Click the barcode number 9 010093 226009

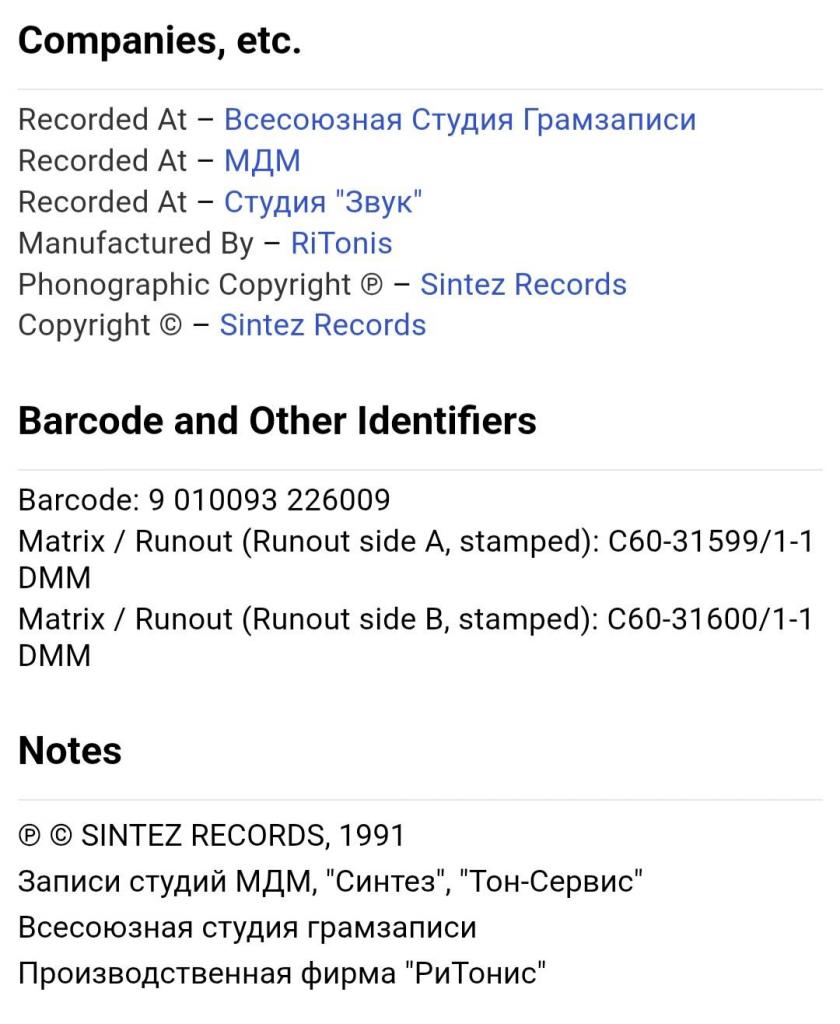269,500
